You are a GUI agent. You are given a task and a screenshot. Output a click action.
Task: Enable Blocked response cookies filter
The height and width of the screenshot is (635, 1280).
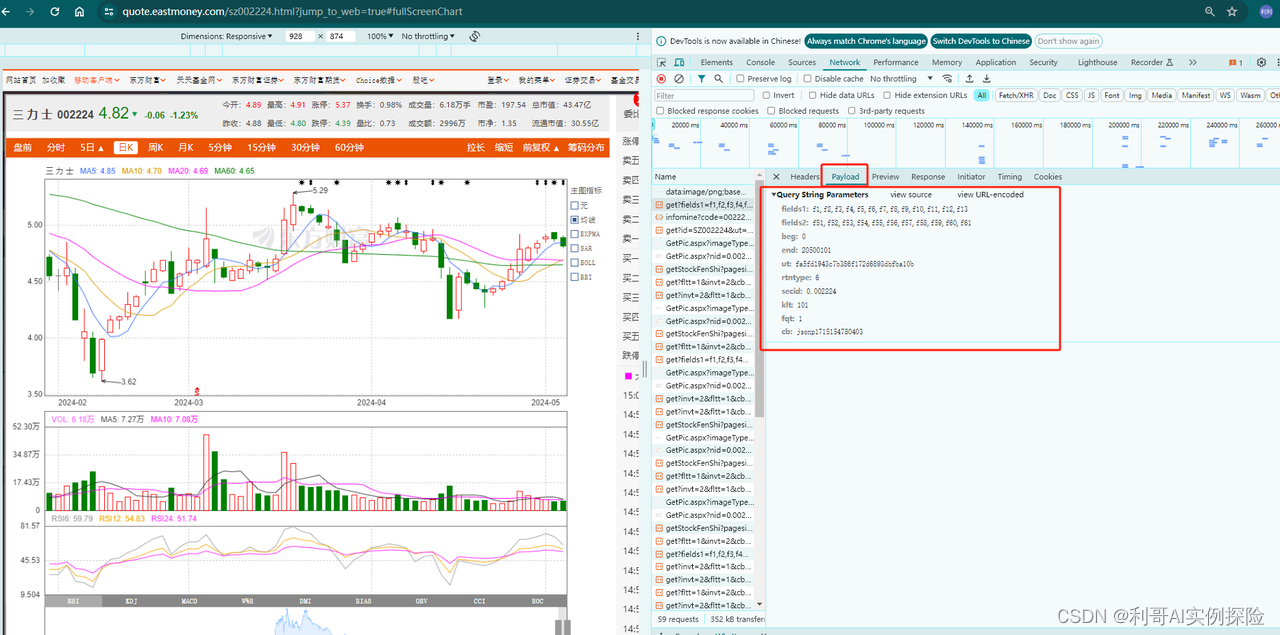[660, 111]
